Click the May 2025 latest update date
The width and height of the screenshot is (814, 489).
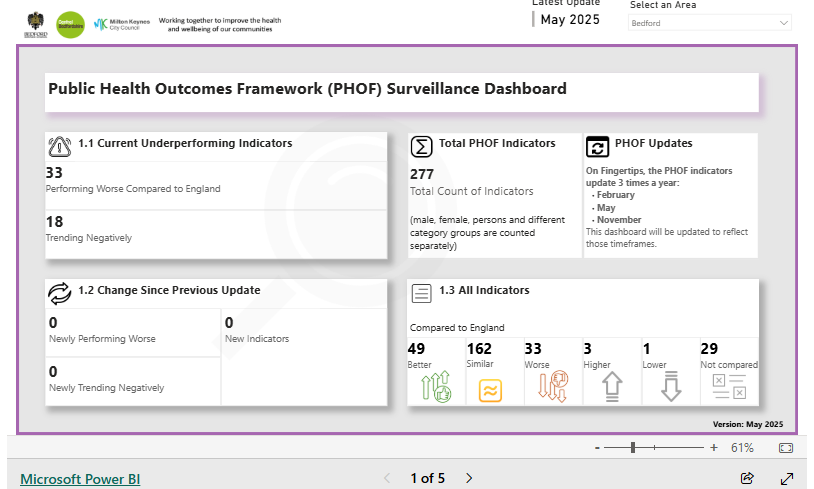570,20
